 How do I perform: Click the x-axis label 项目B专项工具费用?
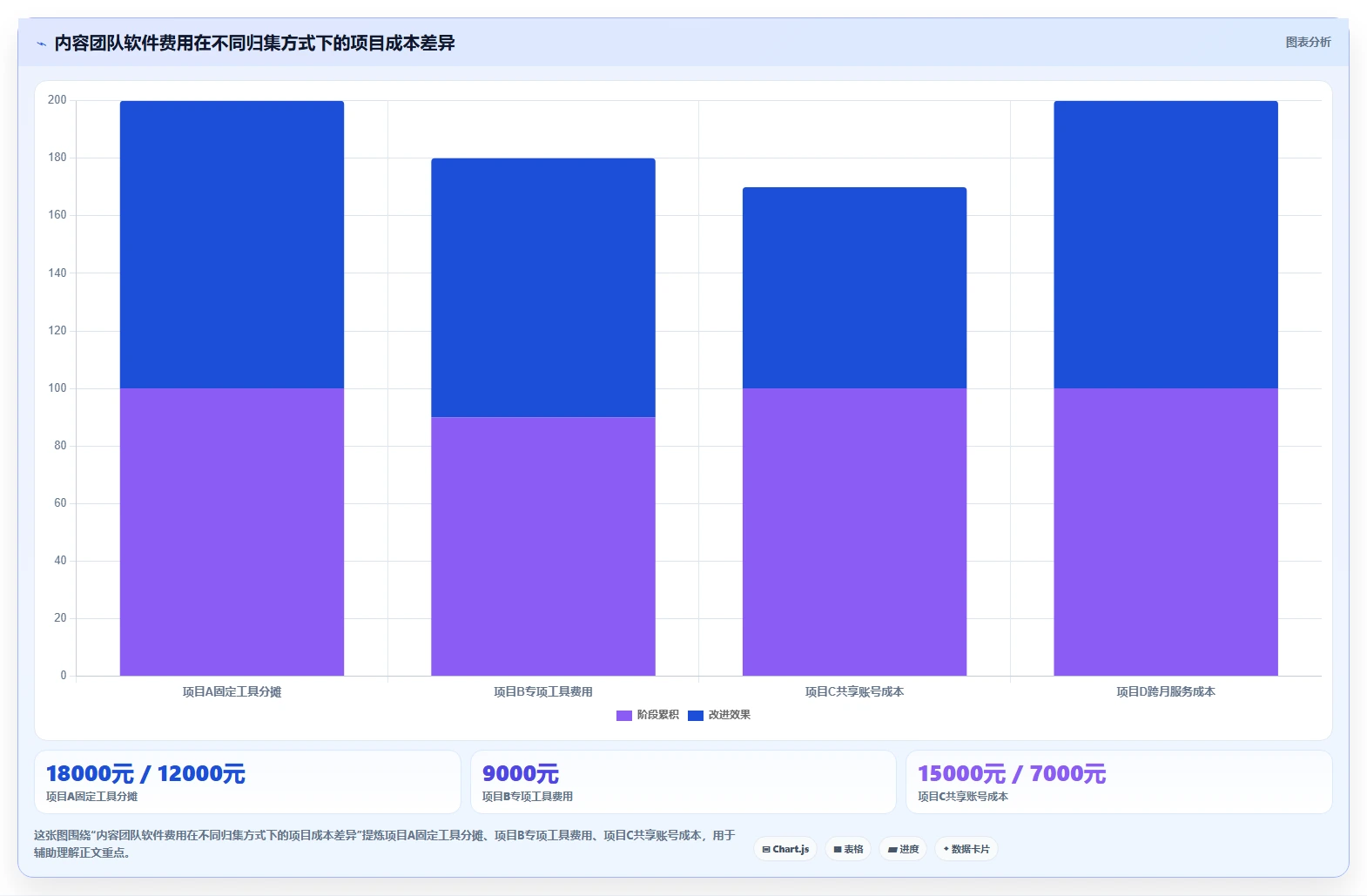tap(543, 691)
